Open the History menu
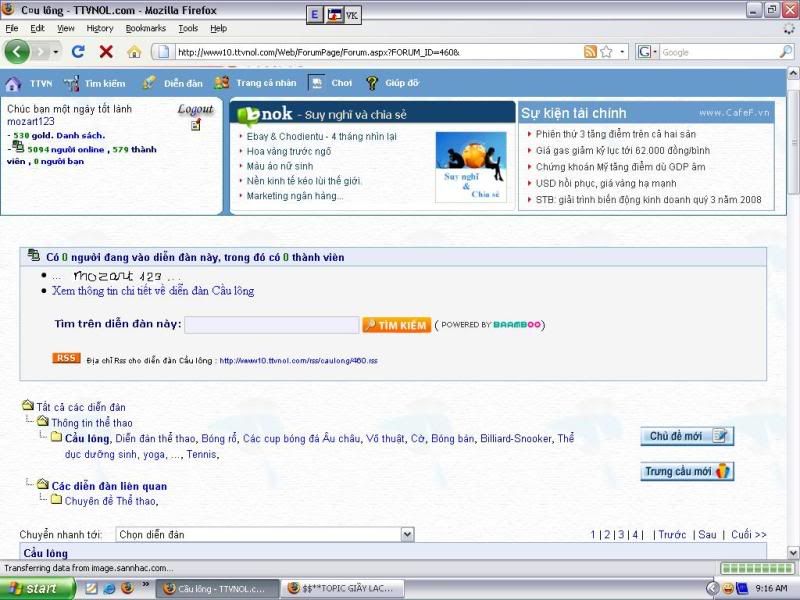 pos(99,28)
